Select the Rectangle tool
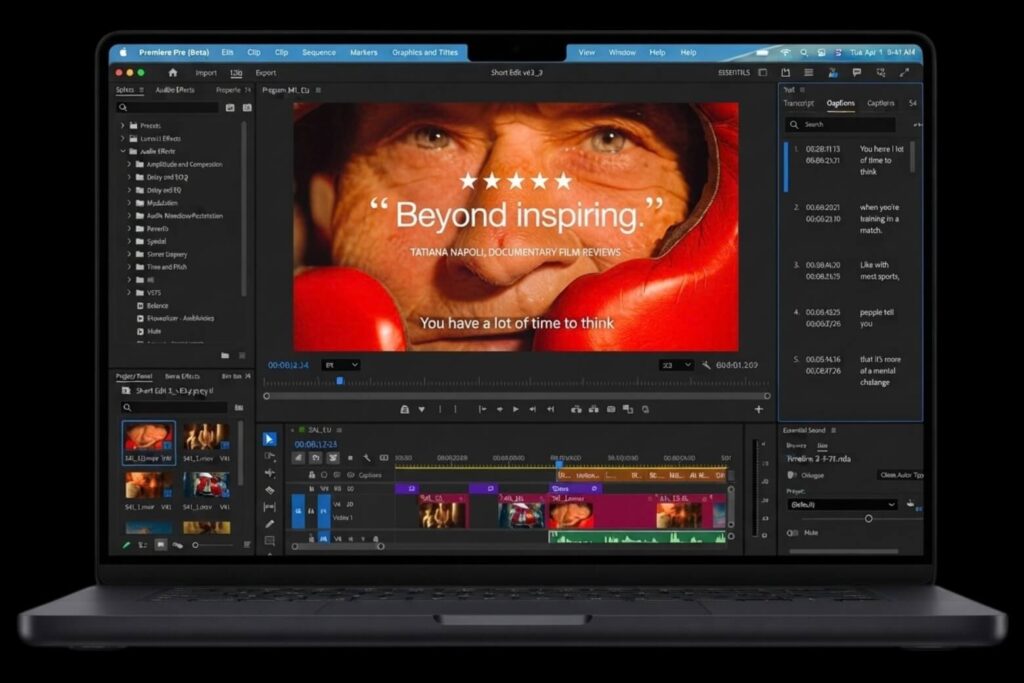The width and height of the screenshot is (1024, 683). point(269,541)
